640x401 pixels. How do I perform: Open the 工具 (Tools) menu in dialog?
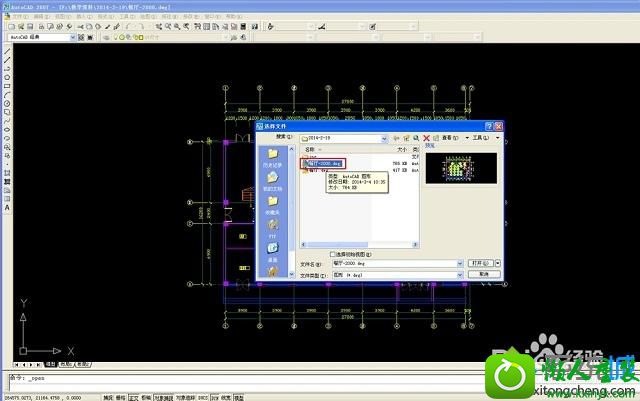coord(483,138)
